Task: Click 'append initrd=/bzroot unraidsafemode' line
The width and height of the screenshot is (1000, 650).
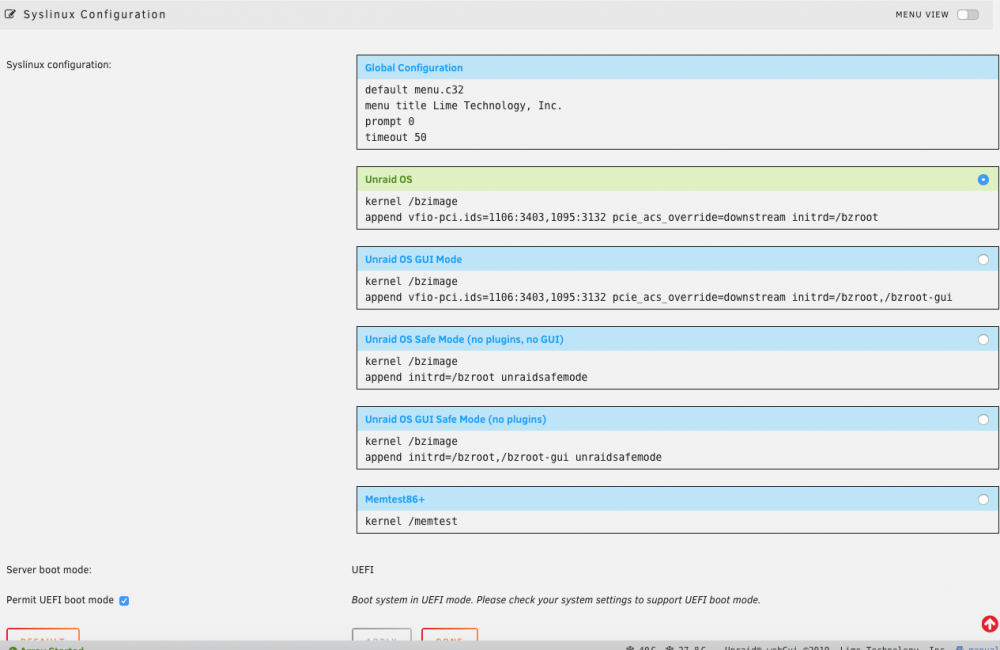Action: pos(476,378)
